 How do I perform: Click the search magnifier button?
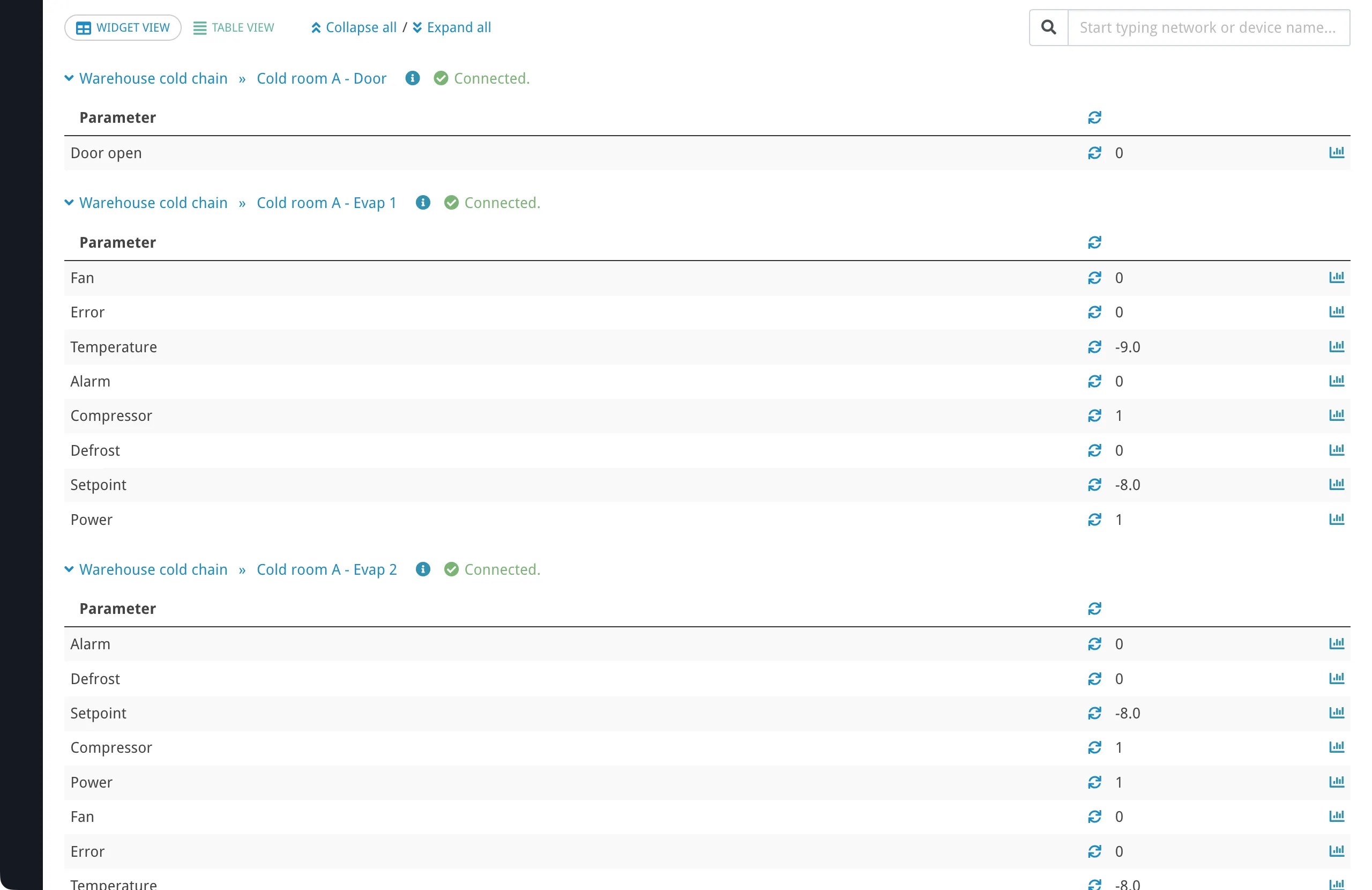pos(1049,28)
